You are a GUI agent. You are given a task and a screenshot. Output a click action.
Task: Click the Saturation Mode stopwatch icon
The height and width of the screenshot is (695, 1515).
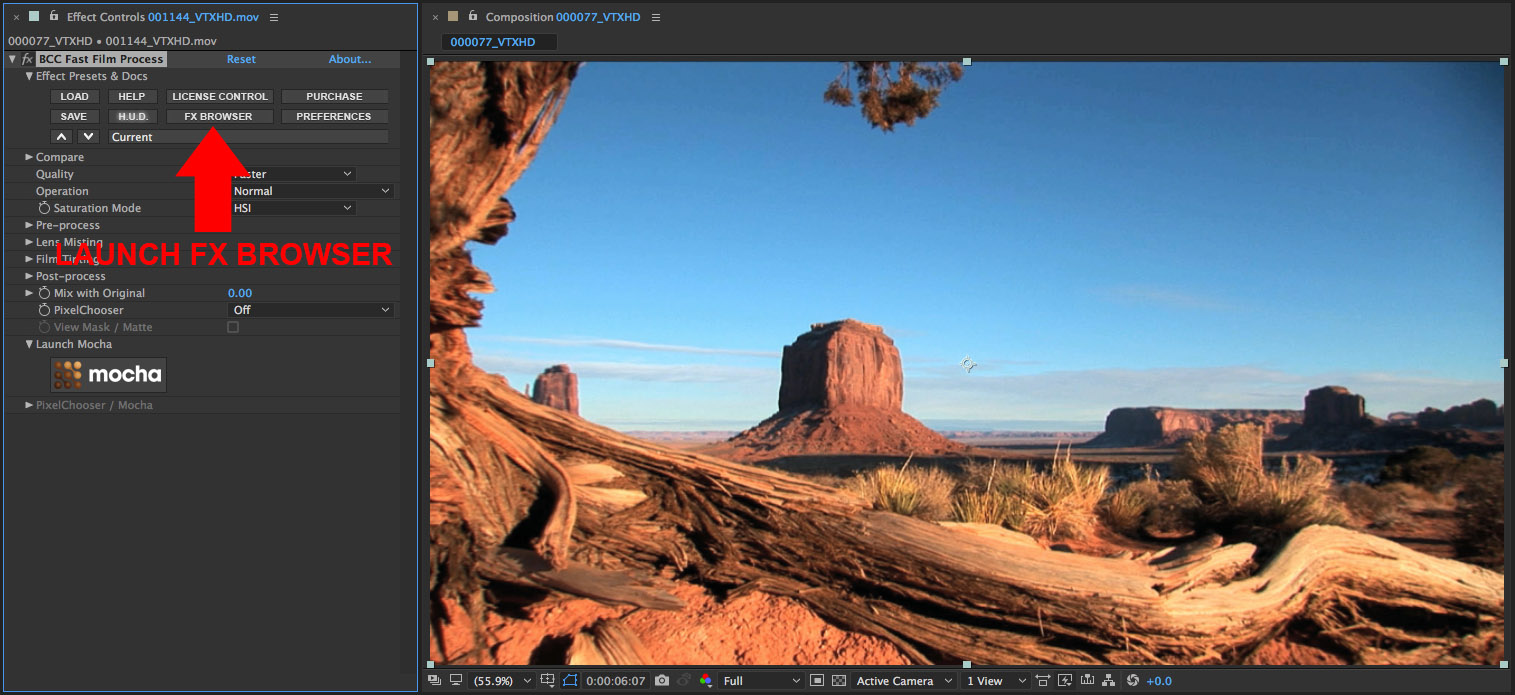(44, 208)
